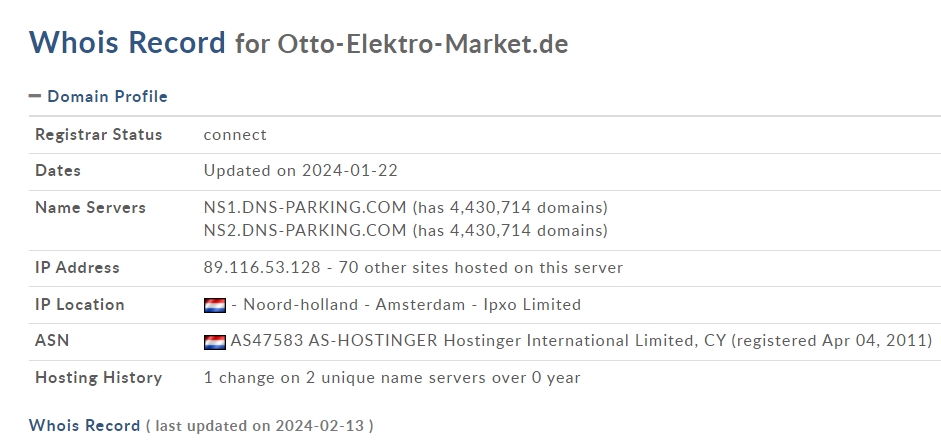941x444 pixels.
Task: Click the 'Updated on 2024-01-22' date text
Action: coord(301,170)
